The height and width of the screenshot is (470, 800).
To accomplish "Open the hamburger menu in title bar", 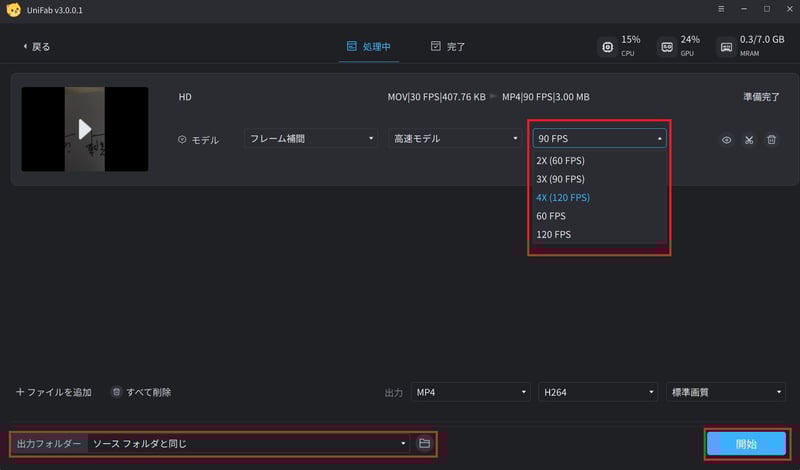I will click(722, 9).
